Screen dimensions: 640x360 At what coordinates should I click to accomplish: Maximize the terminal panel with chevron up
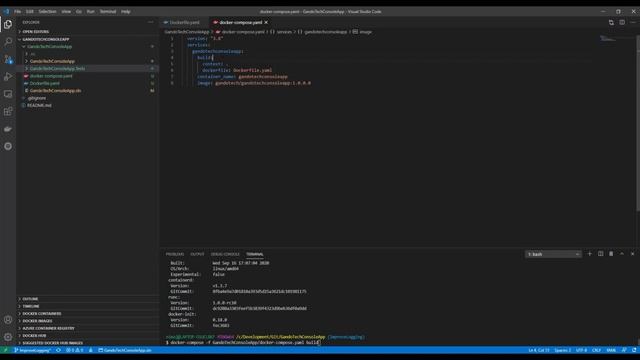click(622, 254)
